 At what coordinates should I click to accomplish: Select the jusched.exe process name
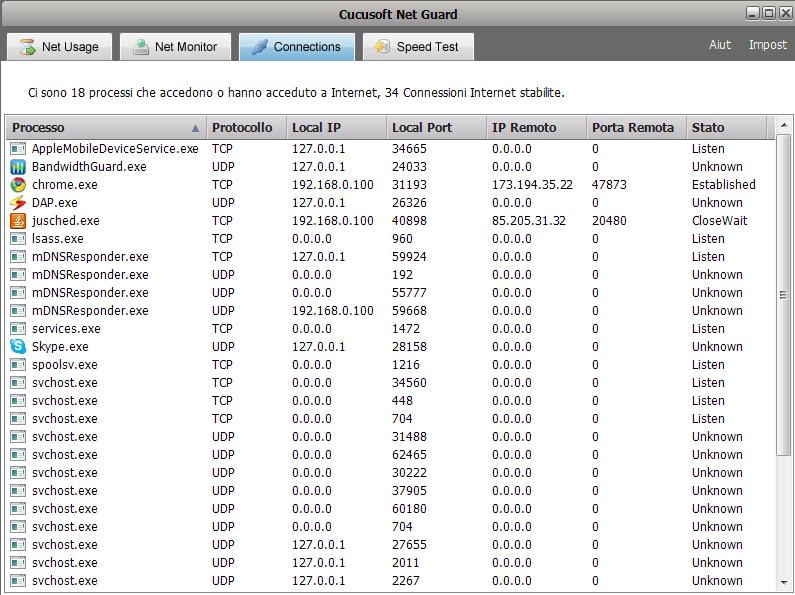point(65,220)
